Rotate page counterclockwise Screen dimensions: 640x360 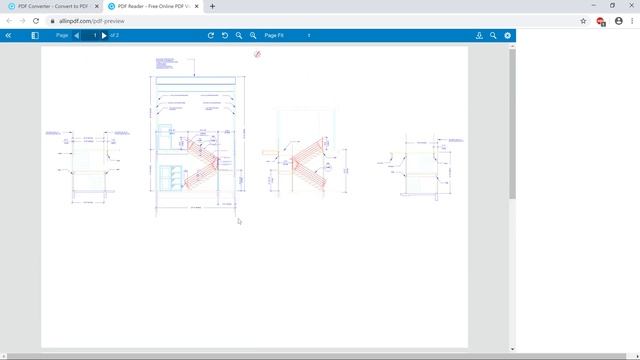tap(225, 36)
